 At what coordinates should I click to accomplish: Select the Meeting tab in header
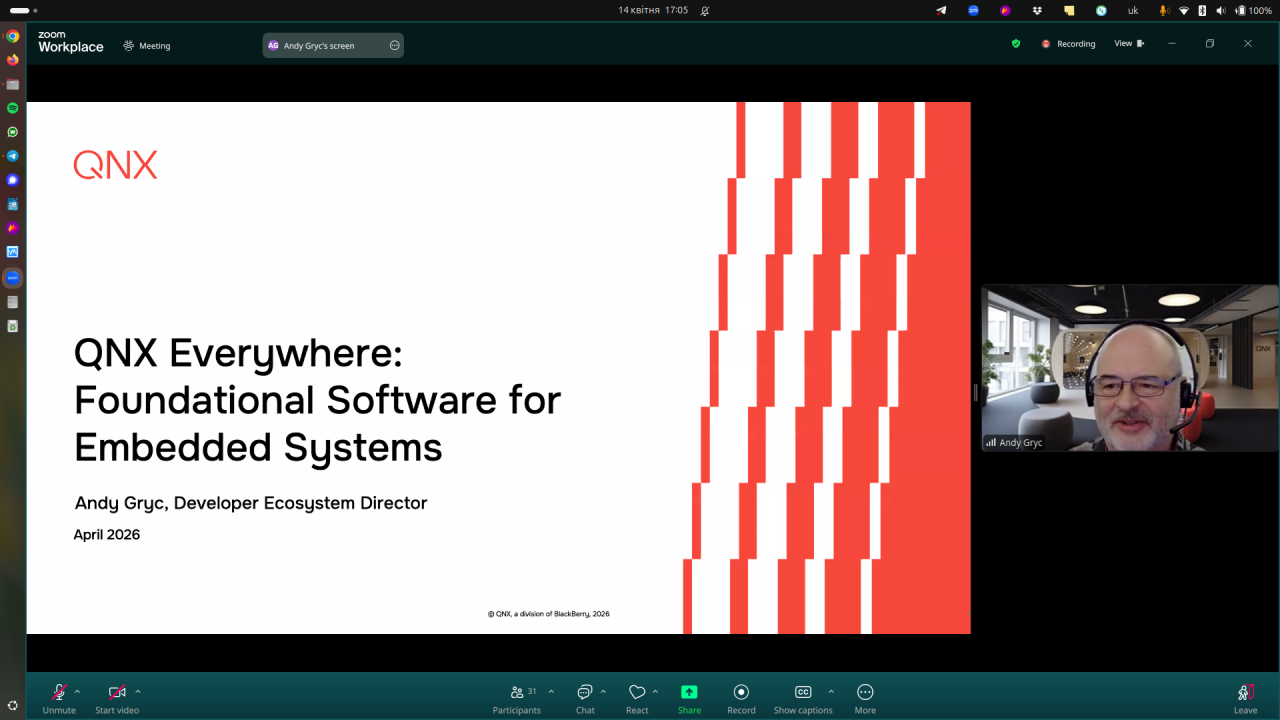[x=147, y=46]
